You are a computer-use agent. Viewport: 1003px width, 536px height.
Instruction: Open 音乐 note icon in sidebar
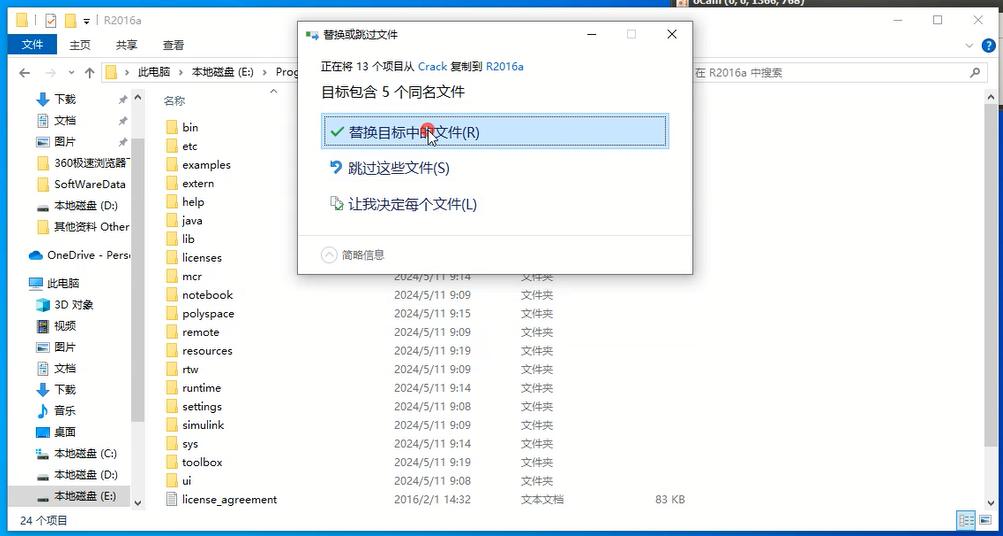coord(43,411)
